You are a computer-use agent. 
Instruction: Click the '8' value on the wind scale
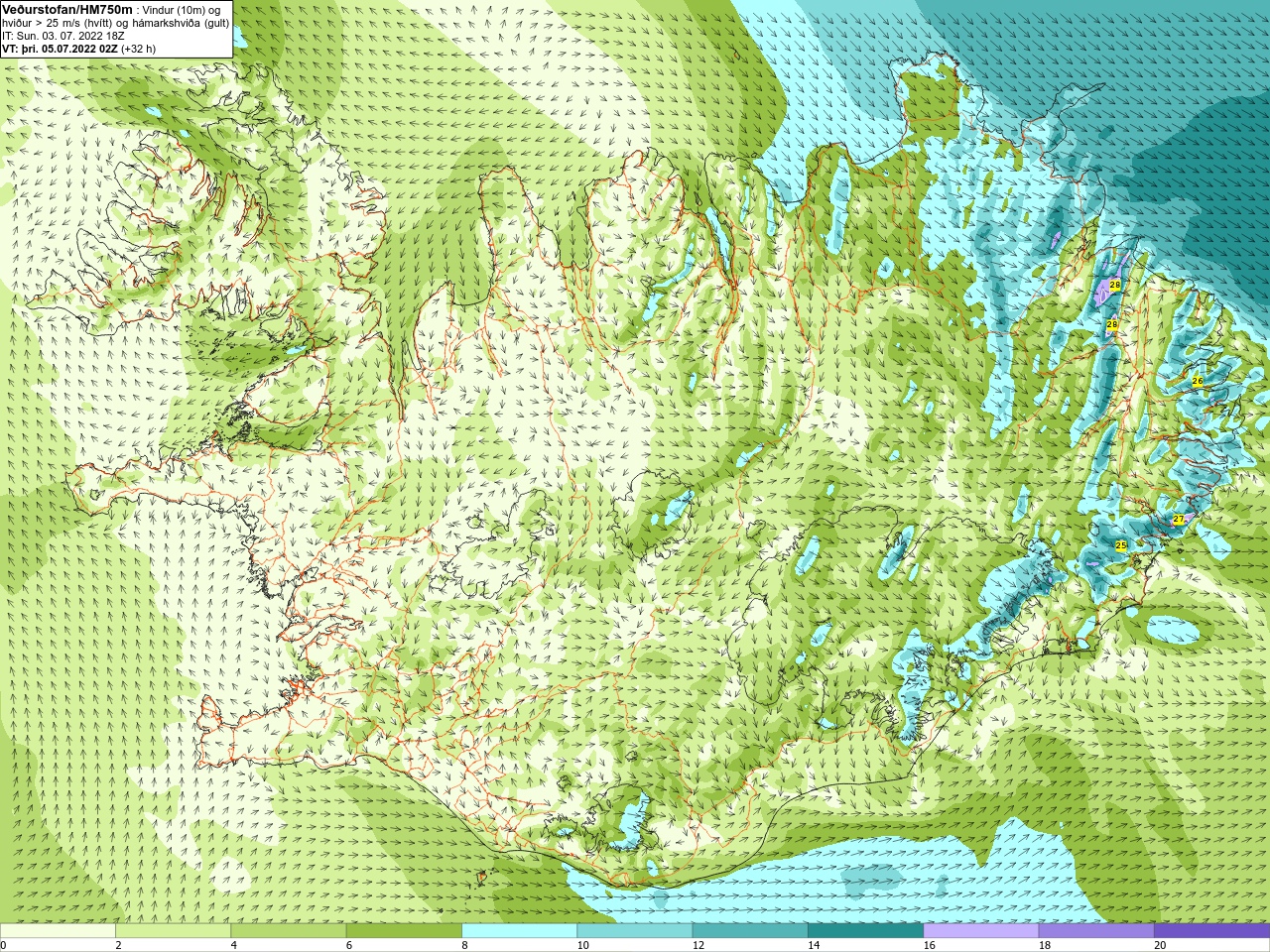(464, 945)
